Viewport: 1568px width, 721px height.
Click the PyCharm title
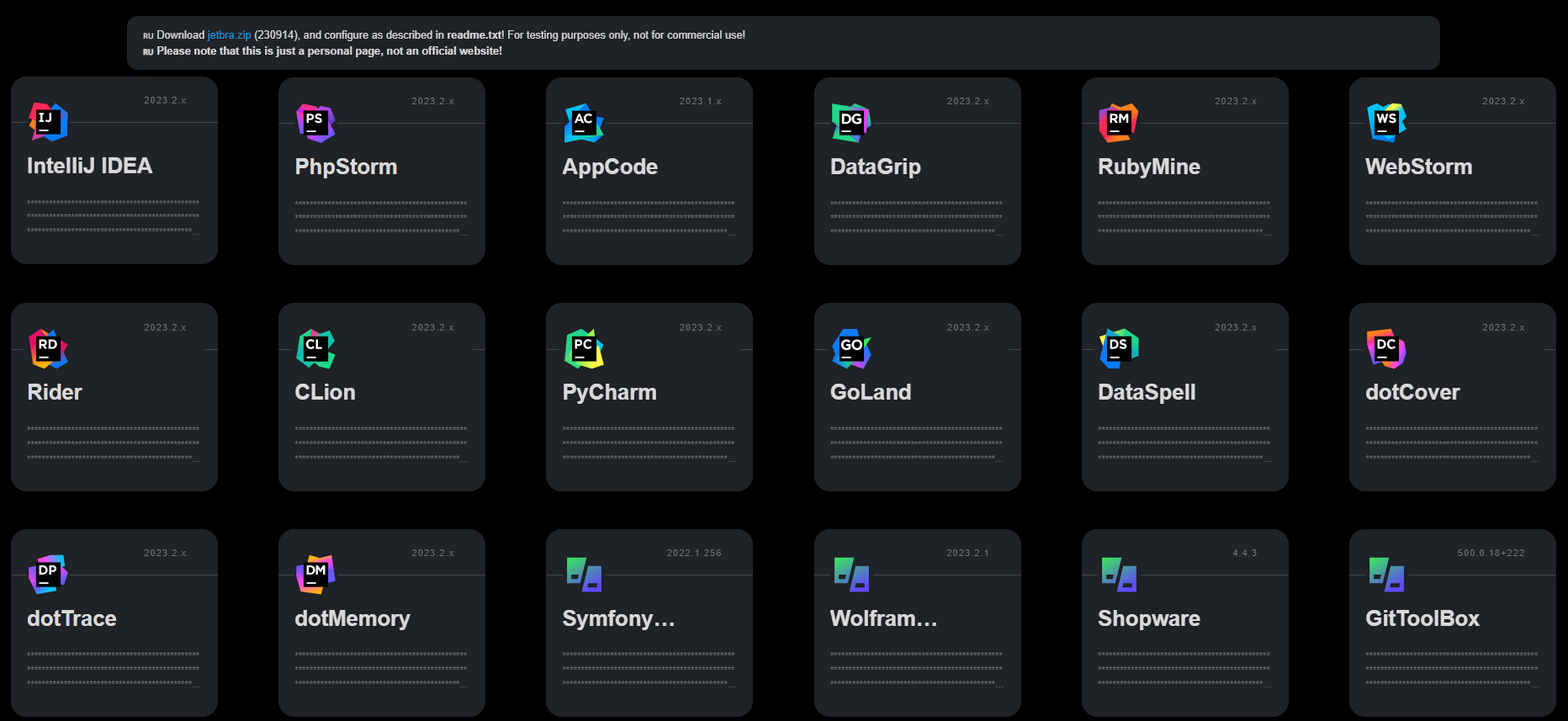pos(609,392)
